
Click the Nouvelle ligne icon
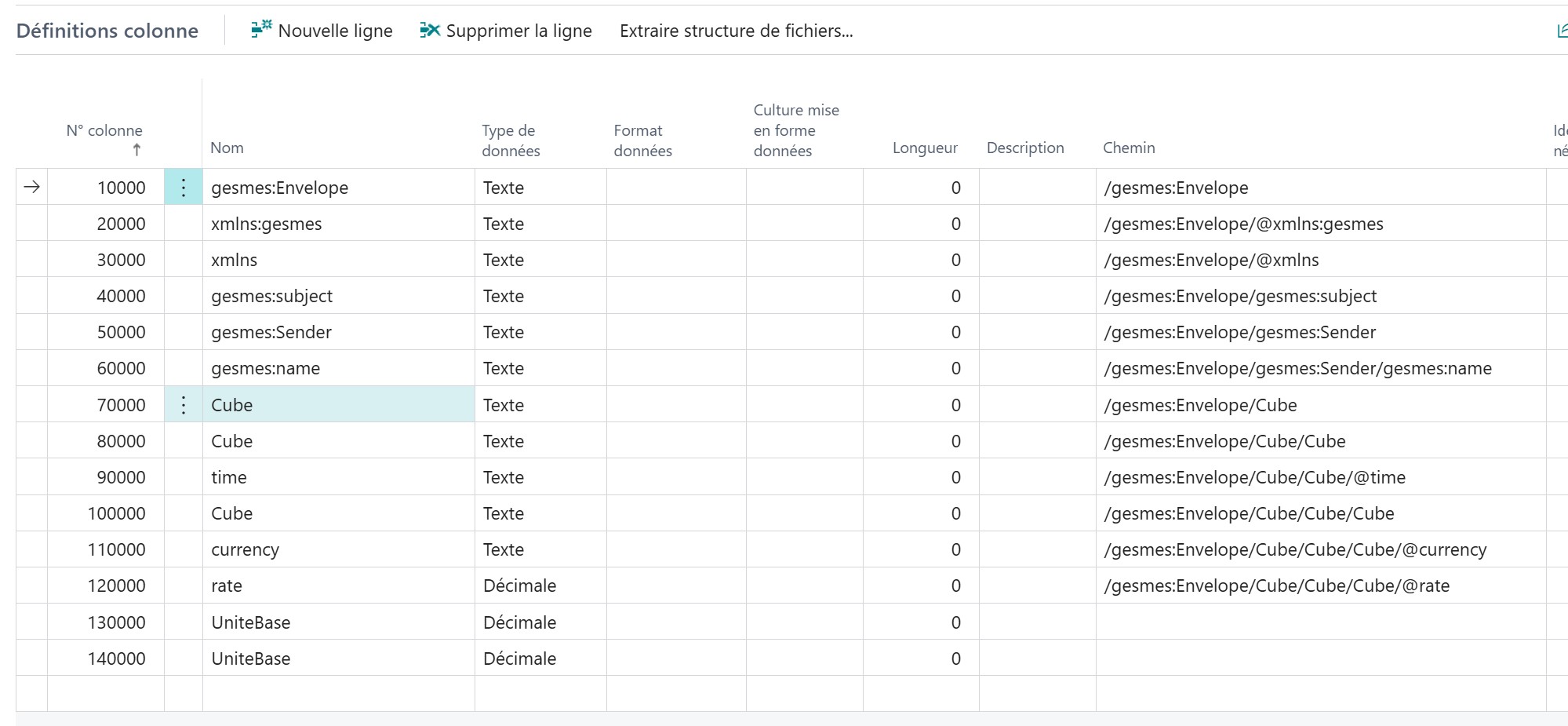pyautogui.click(x=260, y=30)
